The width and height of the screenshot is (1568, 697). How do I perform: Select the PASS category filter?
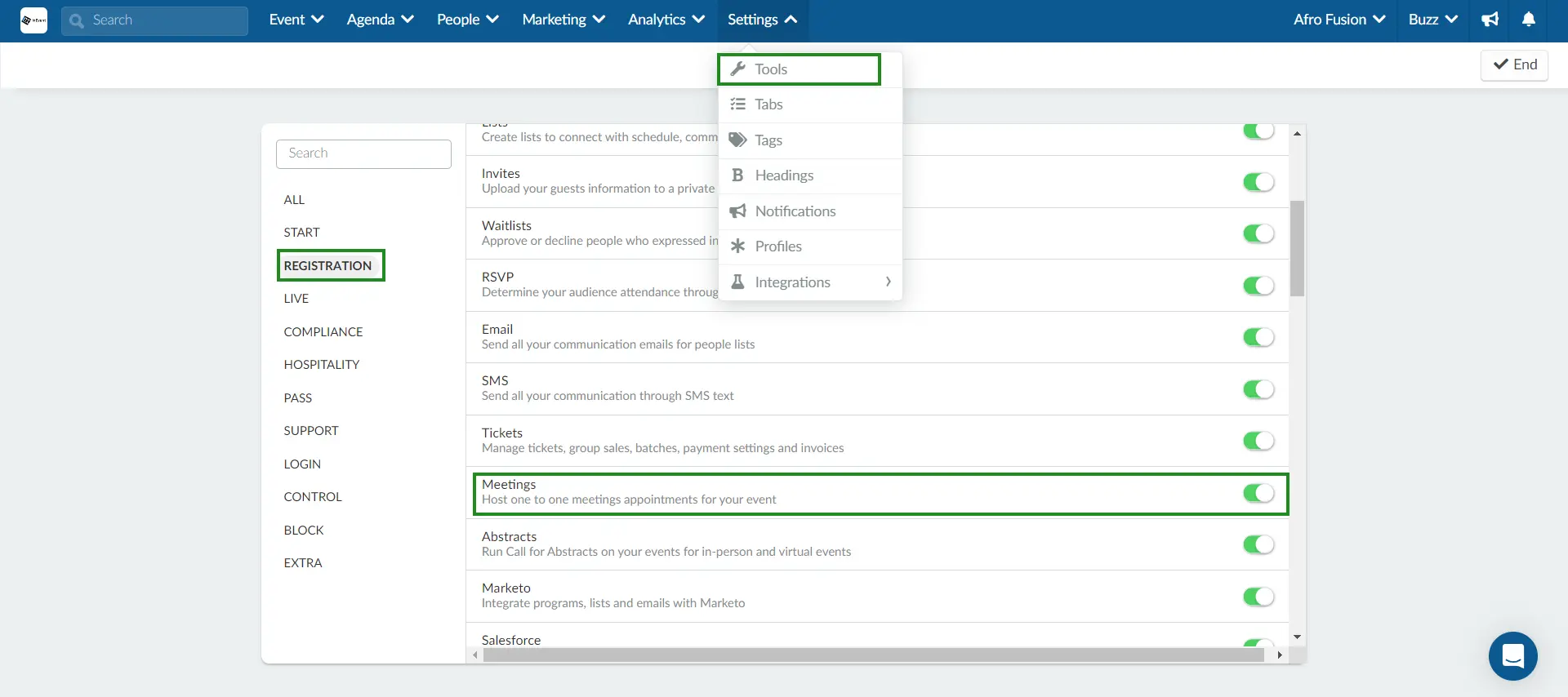(x=297, y=398)
